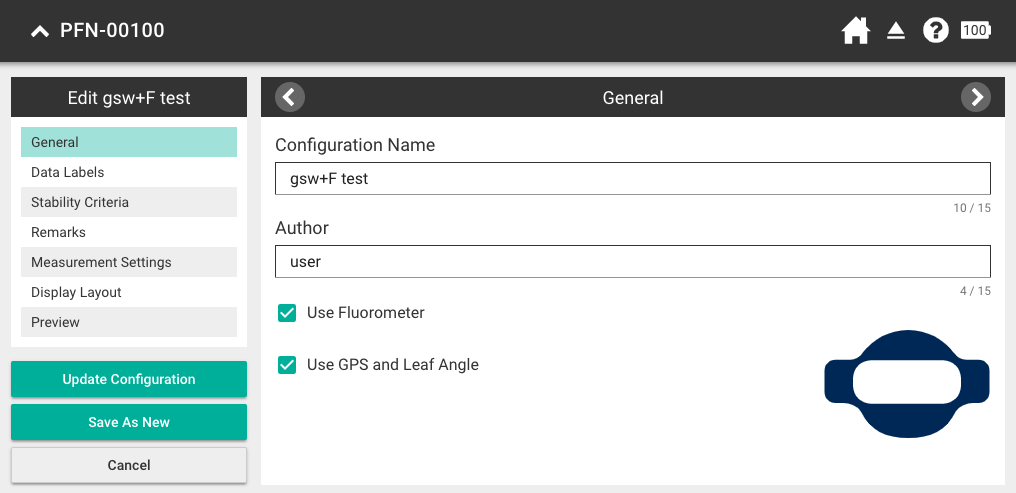
Task: Open help via question mark icon
Action: 936,30
